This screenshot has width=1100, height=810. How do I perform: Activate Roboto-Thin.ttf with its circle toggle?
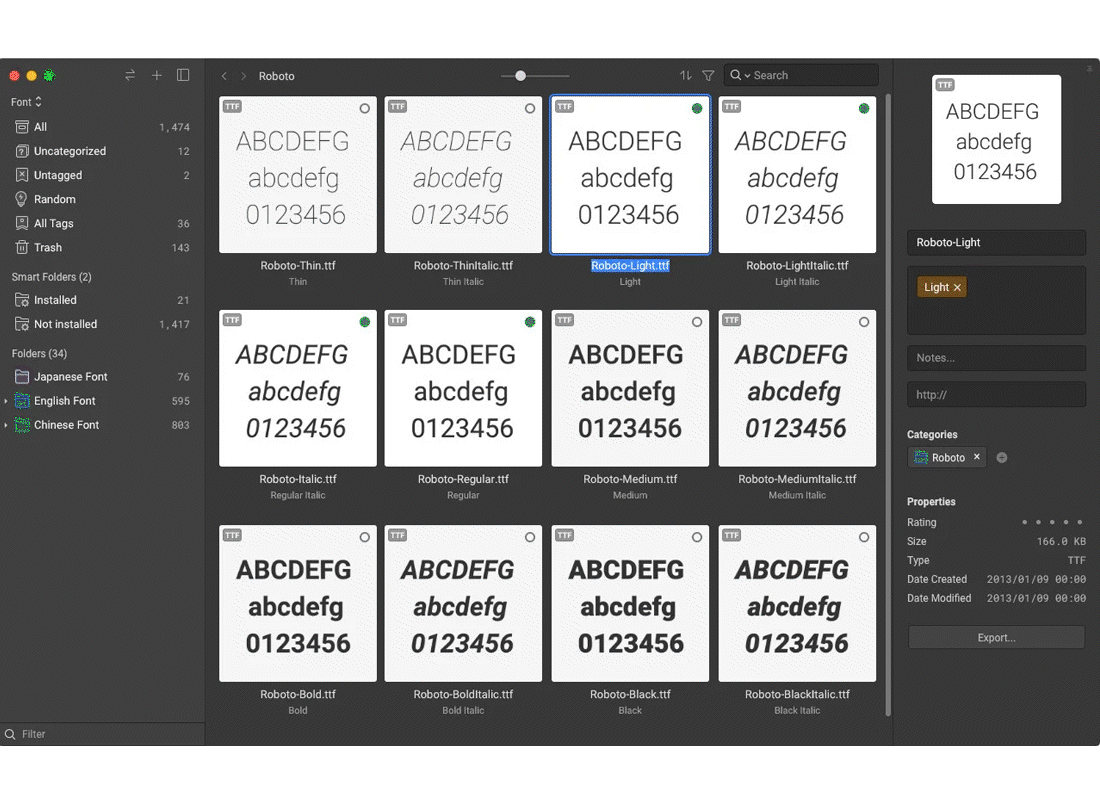click(x=365, y=108)
